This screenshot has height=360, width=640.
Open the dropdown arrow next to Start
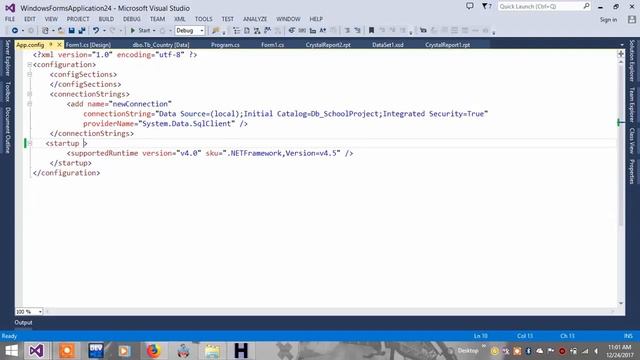click(154, 31)
